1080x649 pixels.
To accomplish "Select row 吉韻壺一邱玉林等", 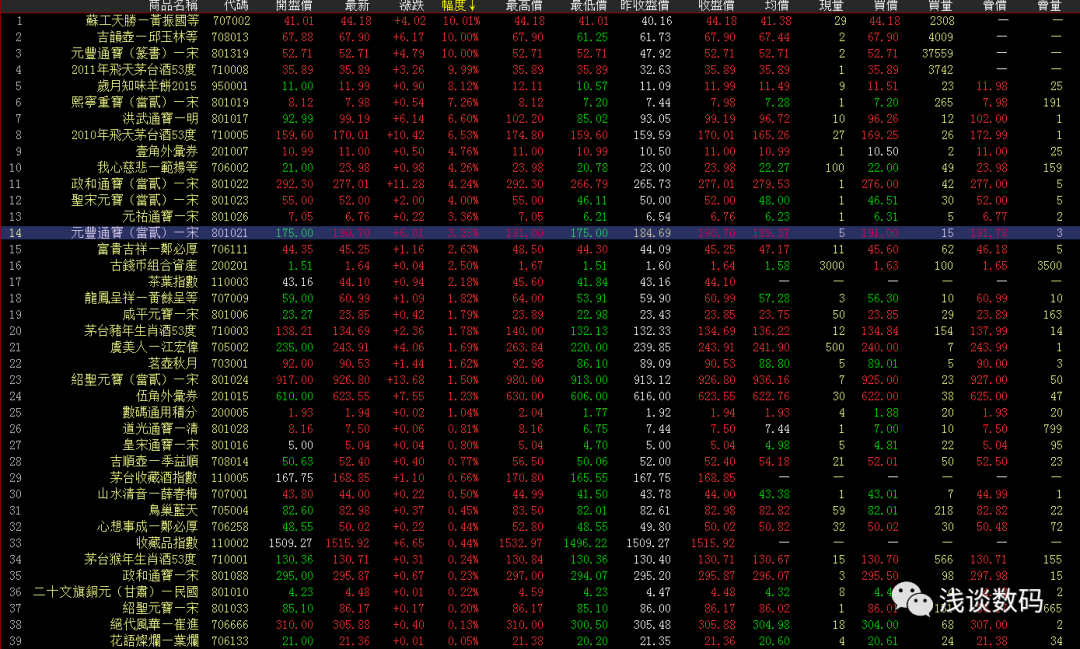I will click(540, 37).
